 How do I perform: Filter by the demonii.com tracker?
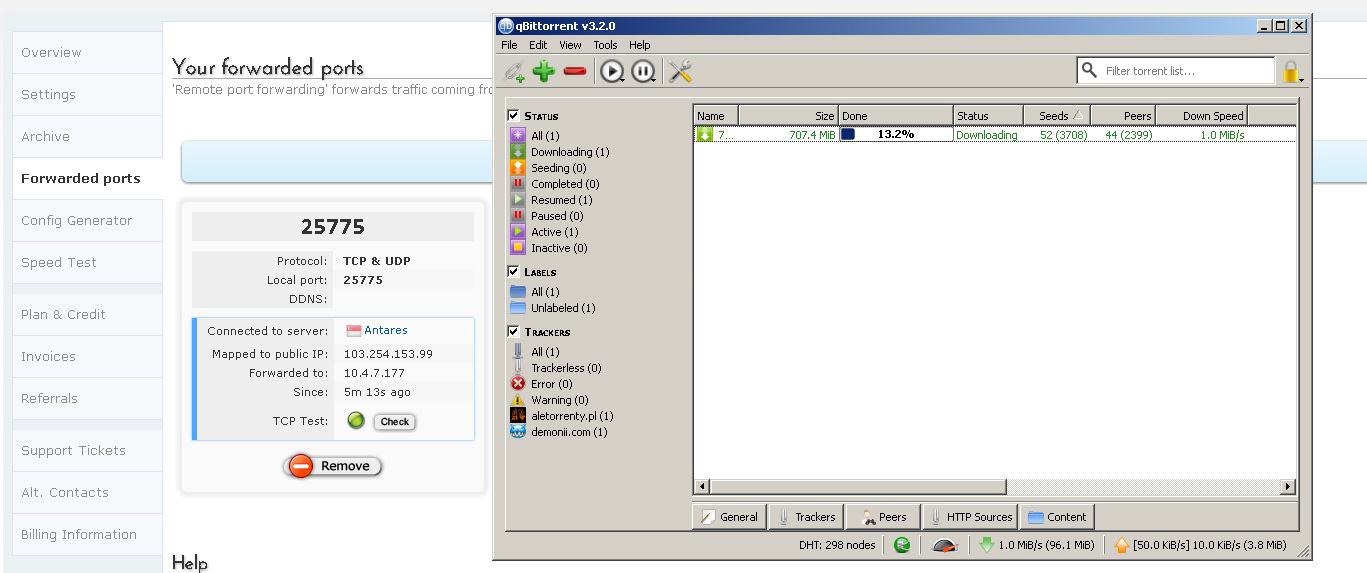tap(569, 432)
